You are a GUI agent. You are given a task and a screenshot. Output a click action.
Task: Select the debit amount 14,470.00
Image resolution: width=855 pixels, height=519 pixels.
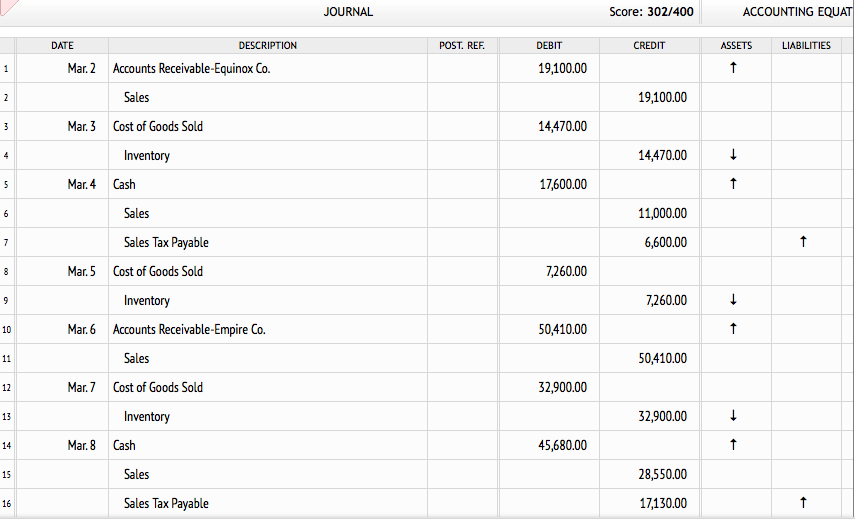point(563,126)
